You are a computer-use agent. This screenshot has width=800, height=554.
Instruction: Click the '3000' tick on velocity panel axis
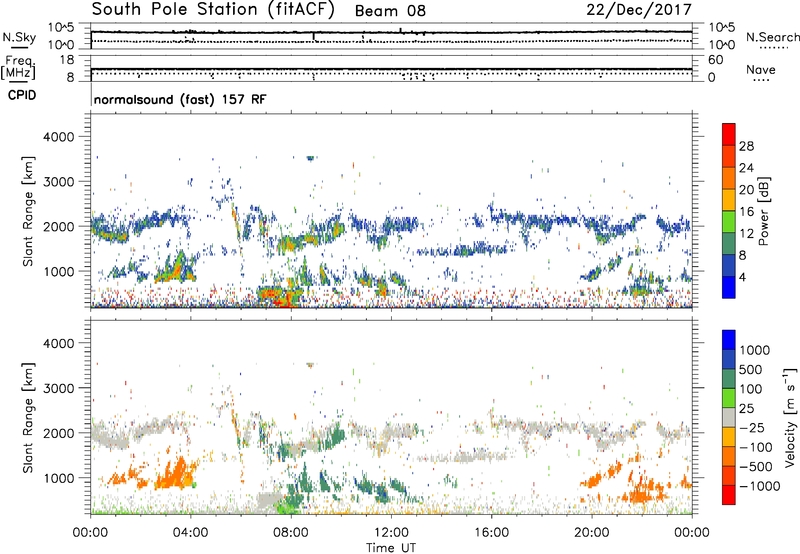(59, 388)
